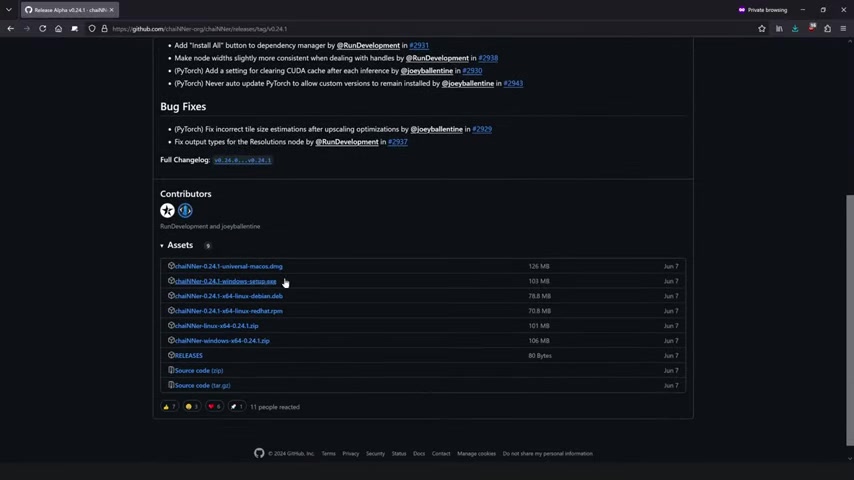
Task: Click the joeyballentine contributor avatar
Action: point(185,211)
